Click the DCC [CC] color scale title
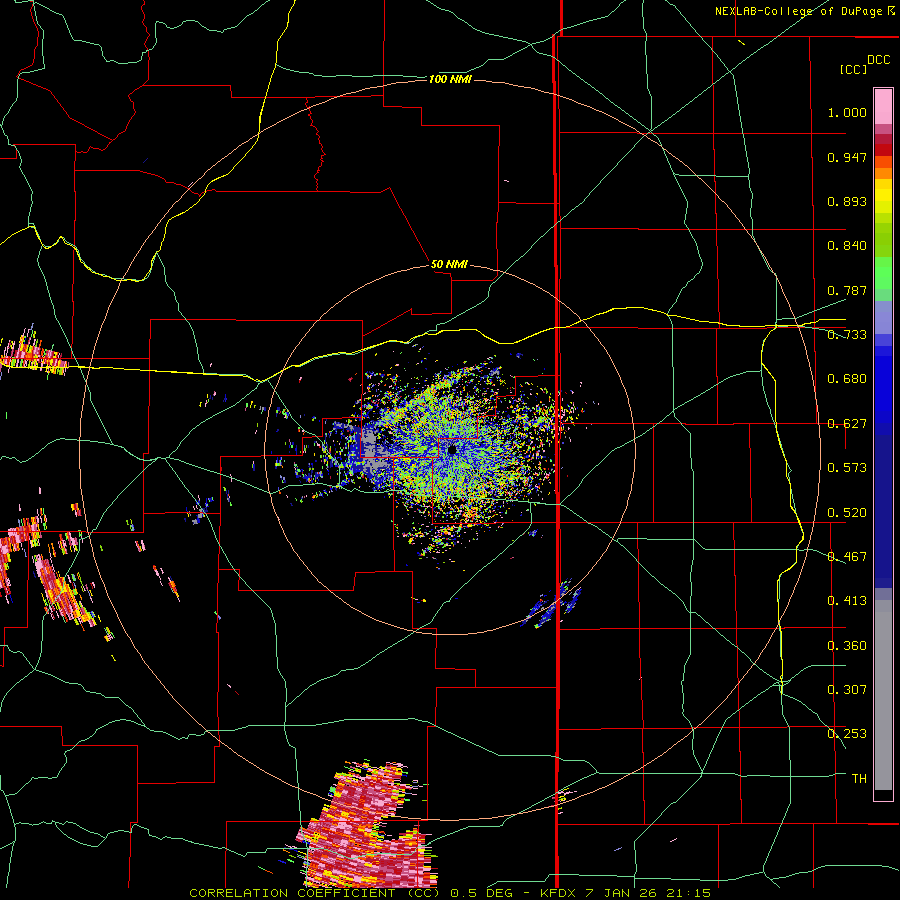 (x=865, y=64)
